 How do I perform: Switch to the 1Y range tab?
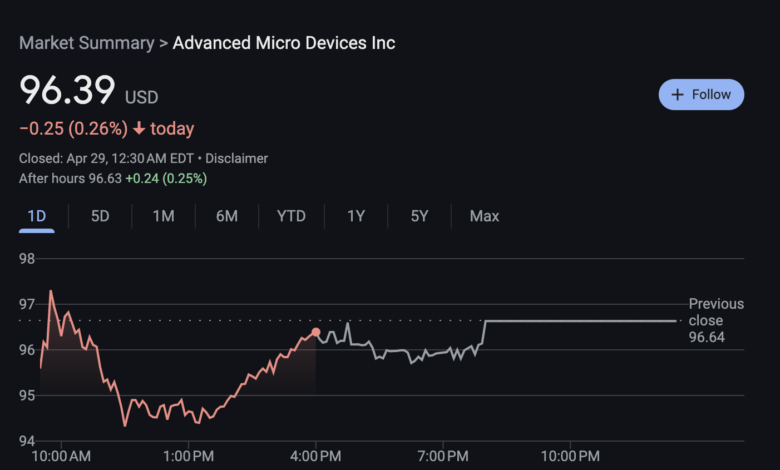pos(356,216)
